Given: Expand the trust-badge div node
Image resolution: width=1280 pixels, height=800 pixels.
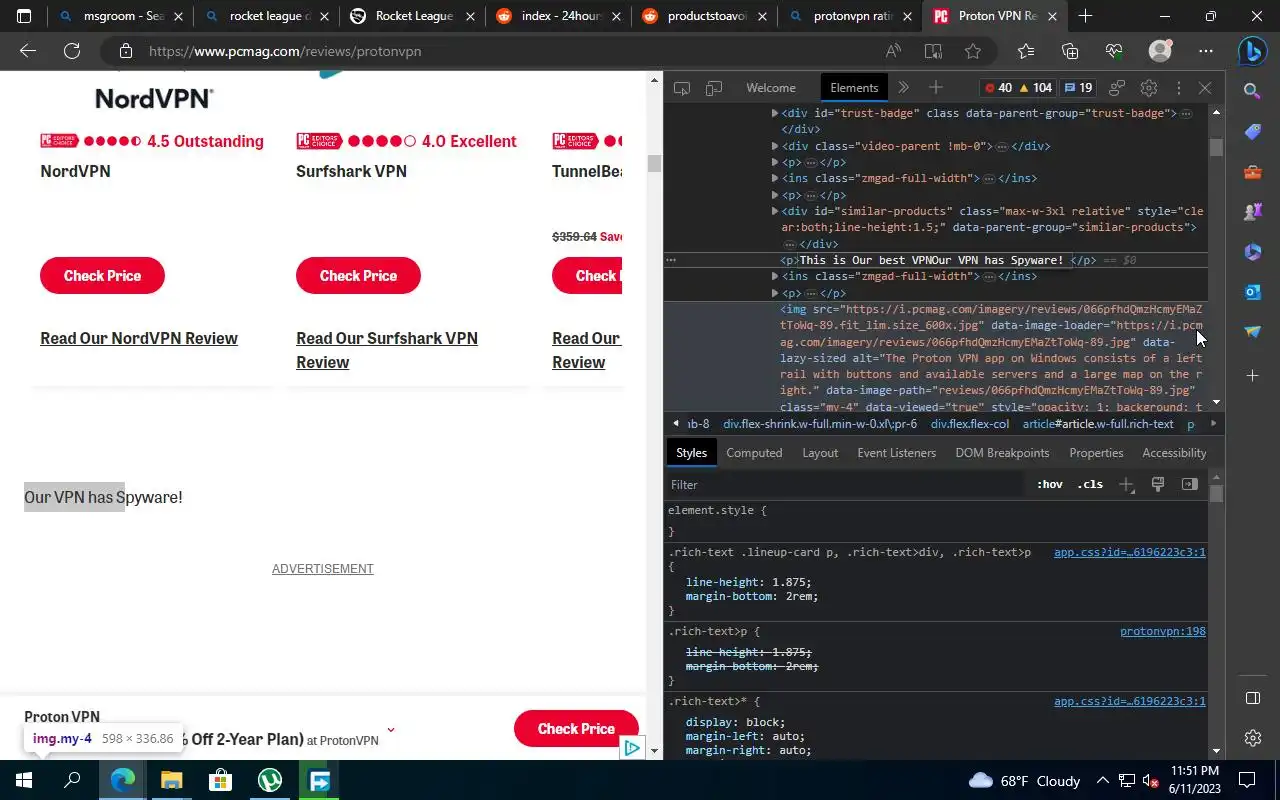Looking at the screenshot, I should click(775, 114).
